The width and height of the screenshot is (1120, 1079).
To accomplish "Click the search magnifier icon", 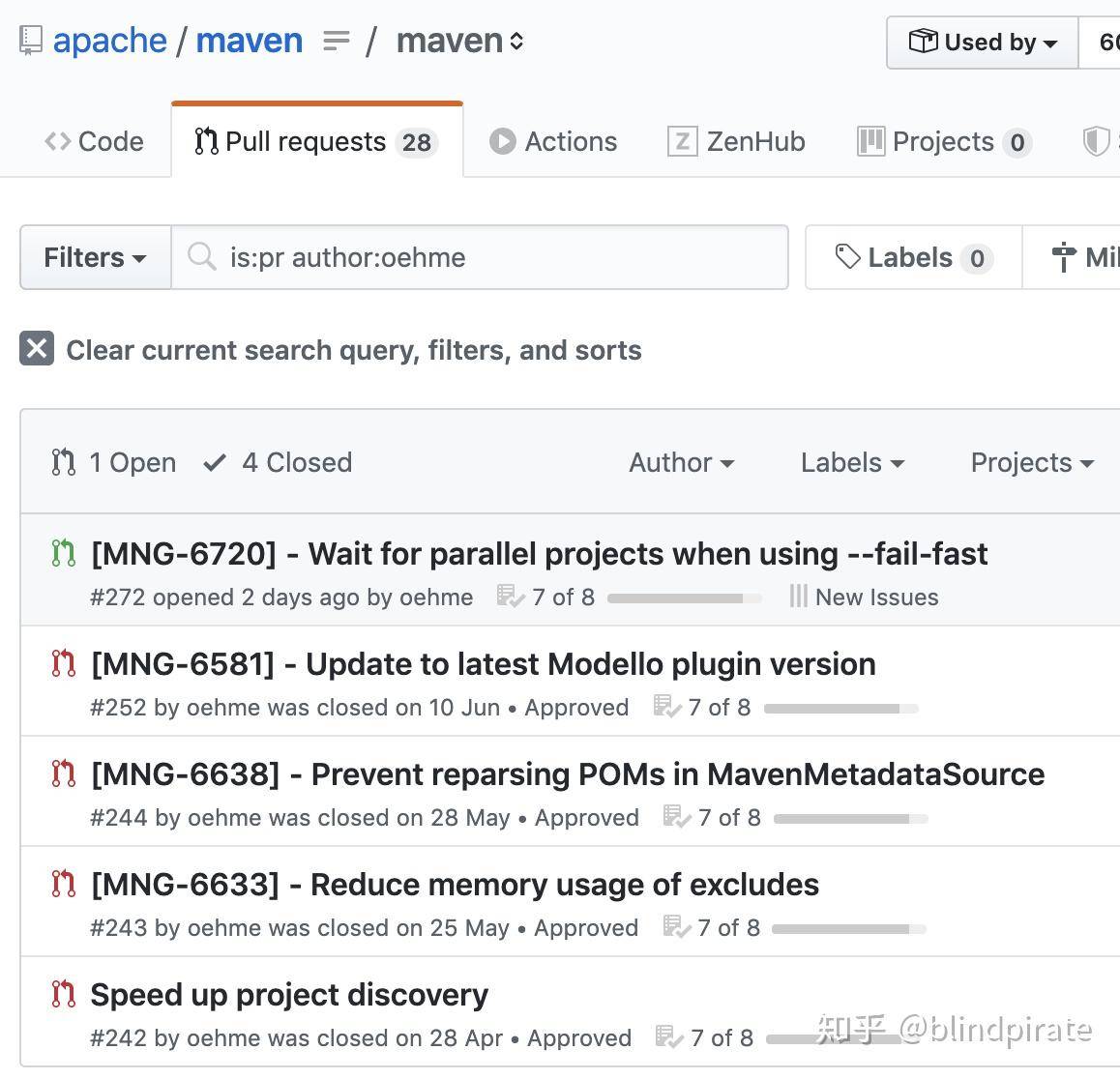I will (x=201, y=256).
